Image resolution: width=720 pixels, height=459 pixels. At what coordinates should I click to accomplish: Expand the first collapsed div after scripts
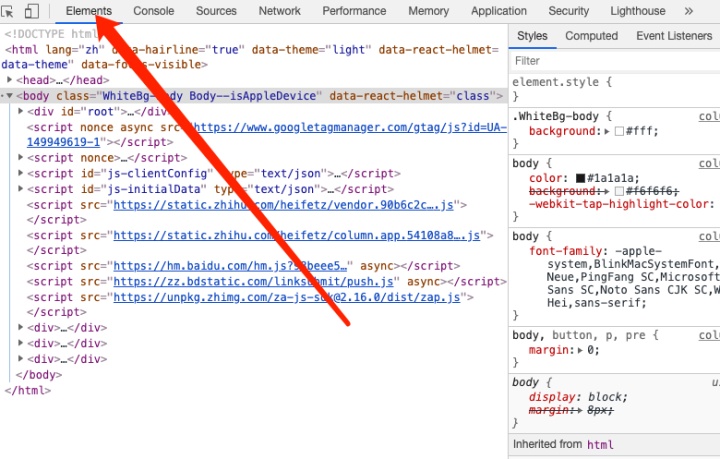pyautogui.click(x=20, y=327)
